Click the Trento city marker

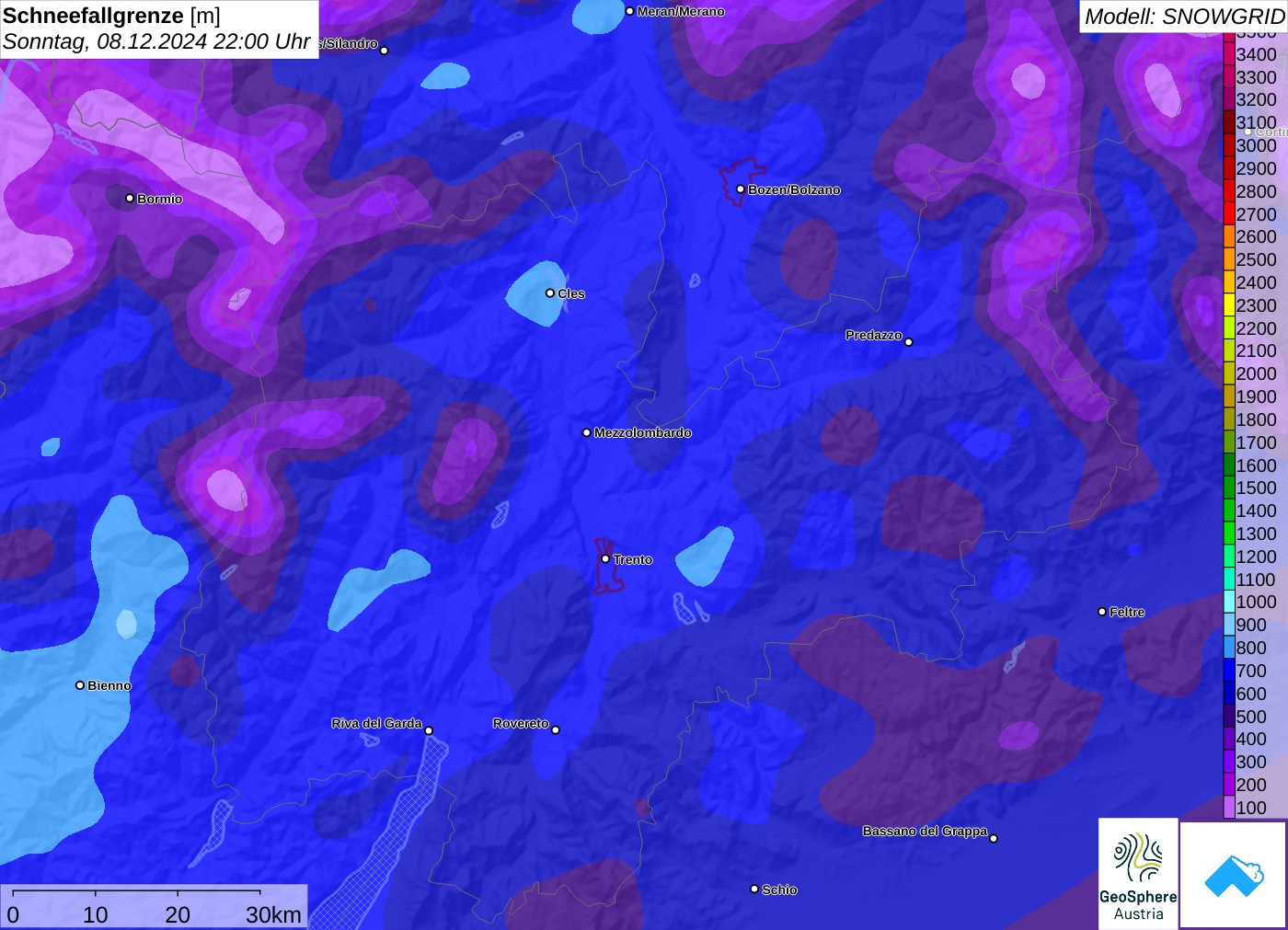[x=605, y=558]
